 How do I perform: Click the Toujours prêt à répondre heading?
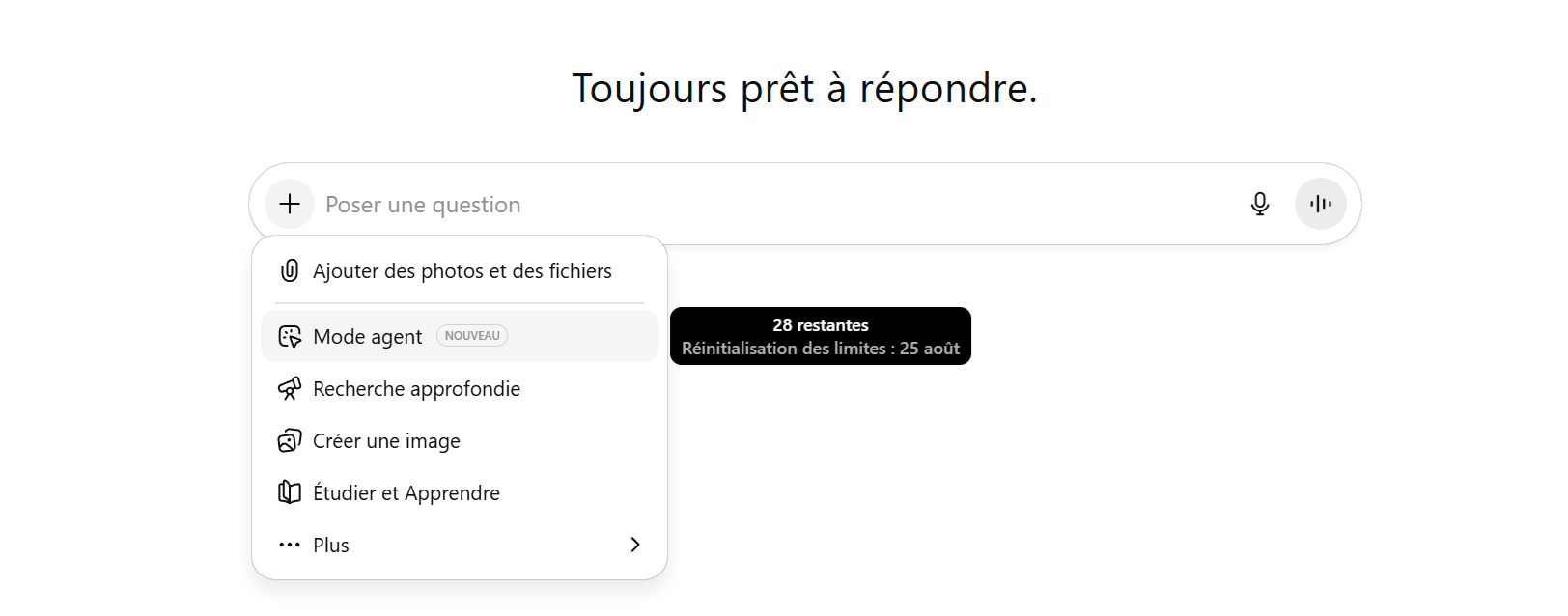click(804, 89)
